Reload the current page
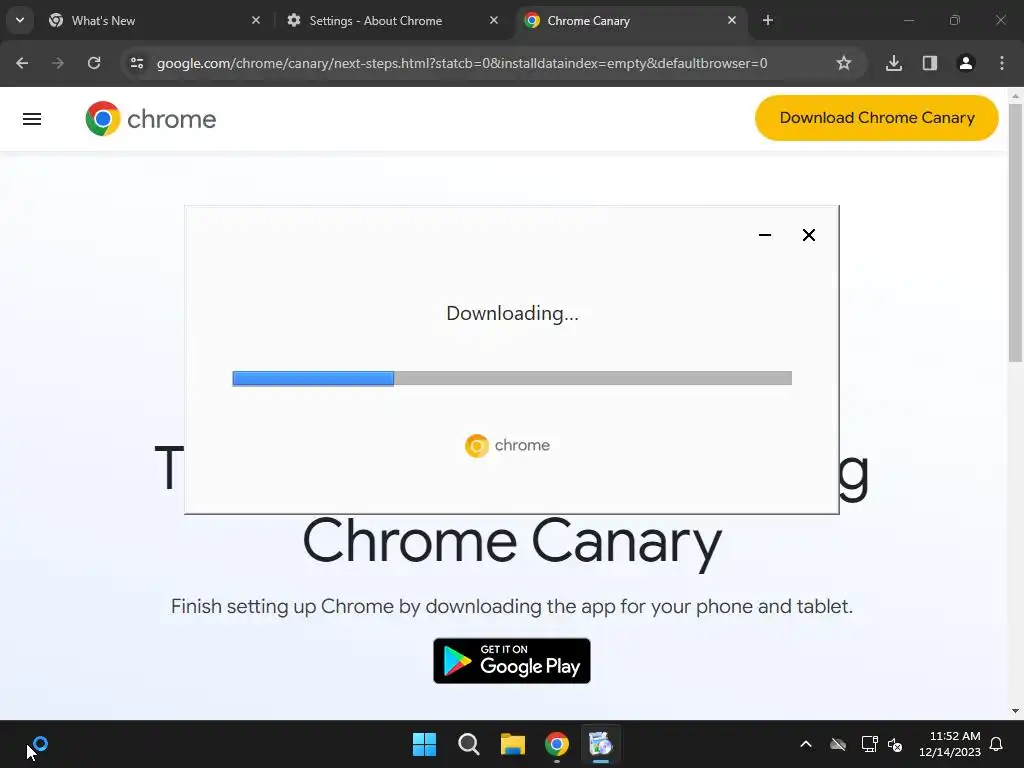Image resolution: width=1024 pixels, height=768 pixels. click(x=94, y=63)
